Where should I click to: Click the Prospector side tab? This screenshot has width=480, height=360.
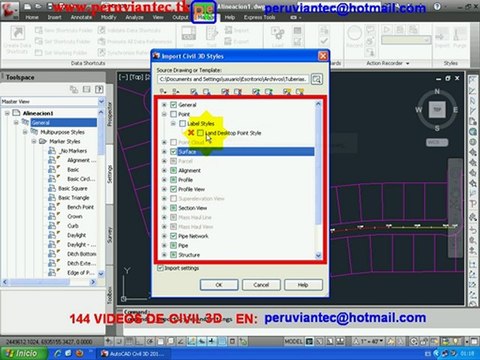109,114
